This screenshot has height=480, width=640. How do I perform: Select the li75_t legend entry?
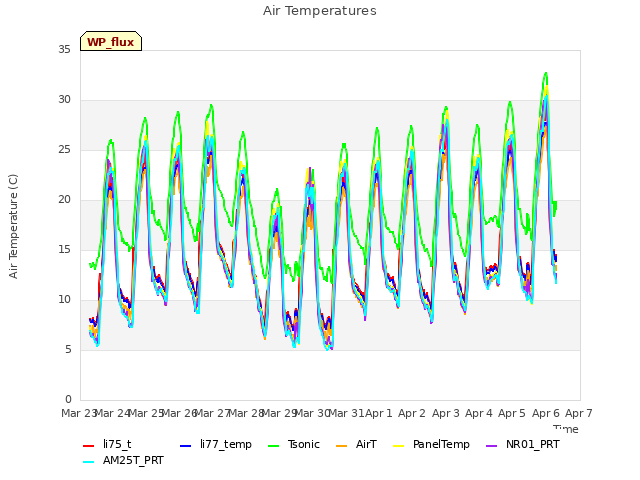pyautogui.click(x=107, y=444)
